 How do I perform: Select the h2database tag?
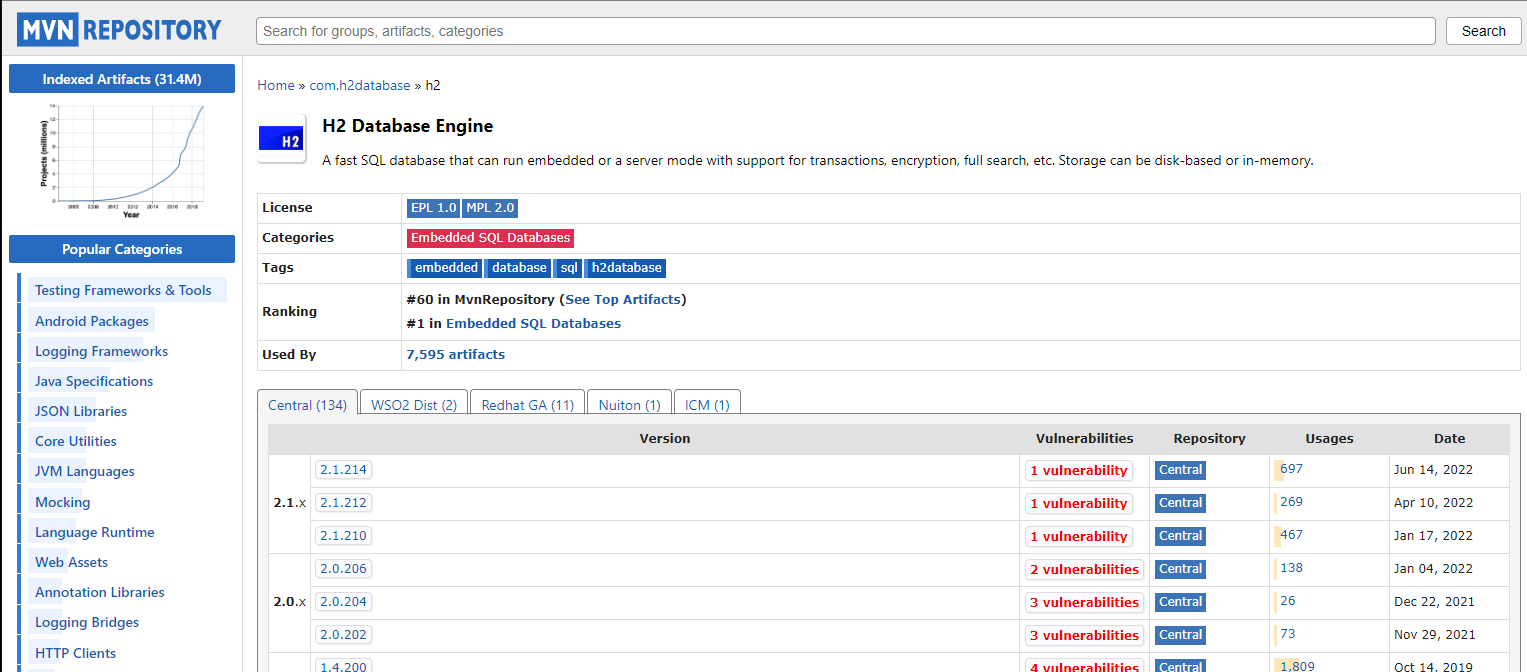point(626,268)
